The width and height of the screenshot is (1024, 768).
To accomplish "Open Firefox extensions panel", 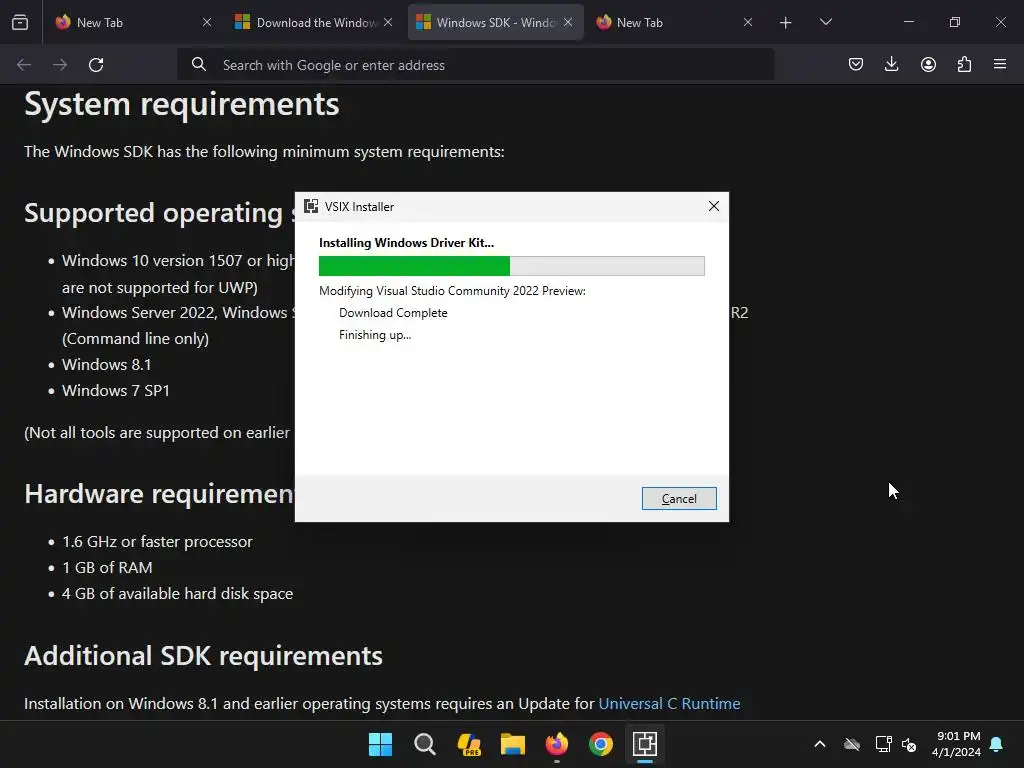I will [x=964, y=64].
